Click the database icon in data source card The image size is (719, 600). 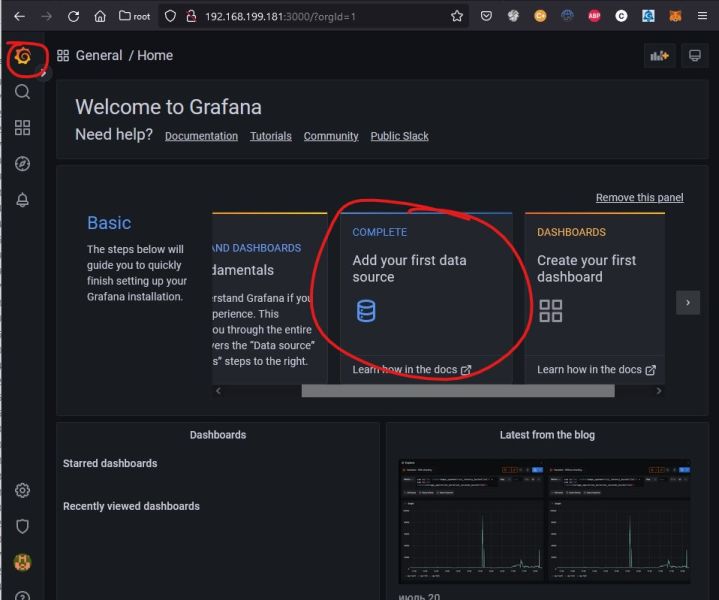point(366,311)
